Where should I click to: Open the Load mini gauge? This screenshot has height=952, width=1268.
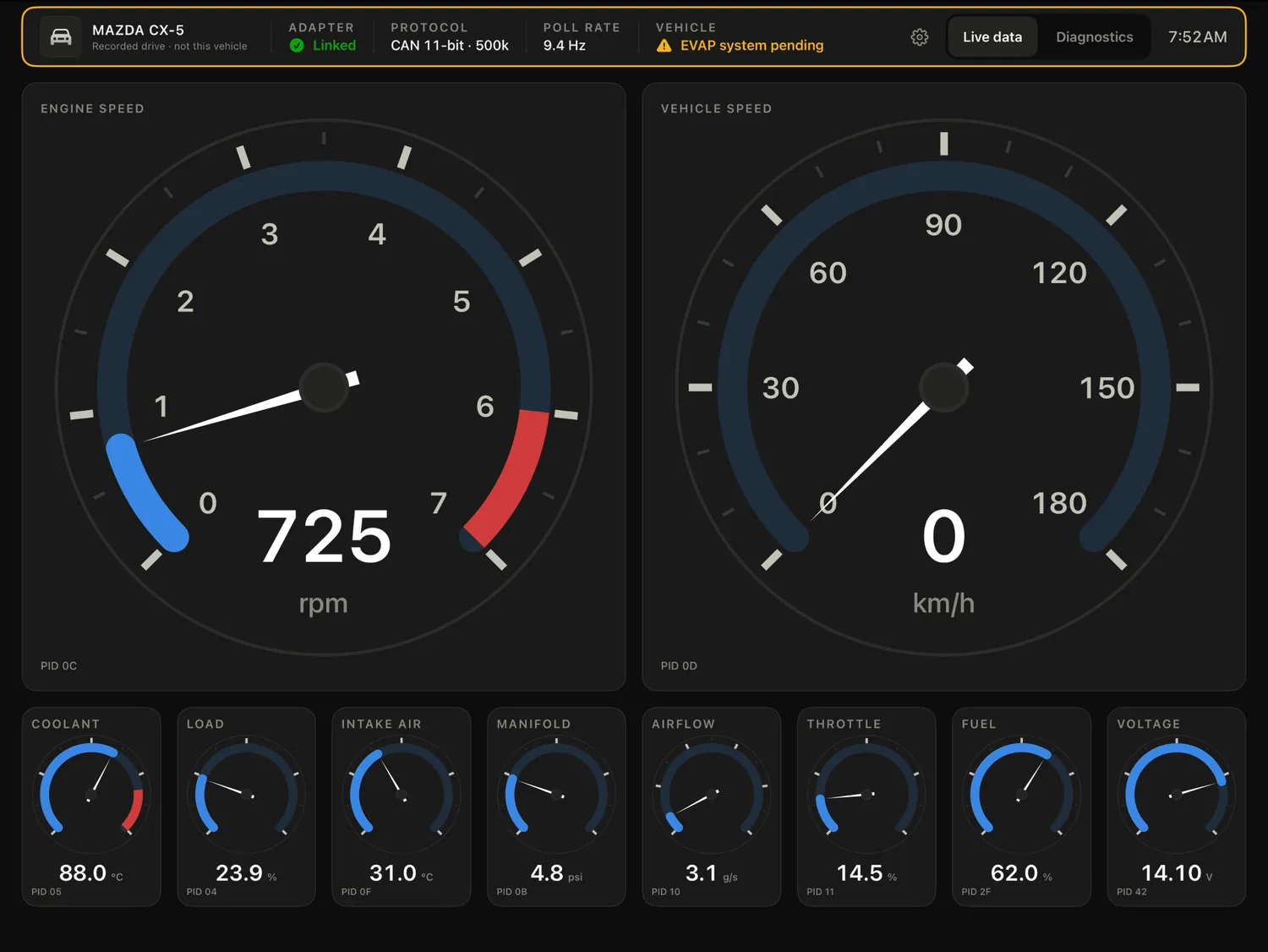(246, 807)
